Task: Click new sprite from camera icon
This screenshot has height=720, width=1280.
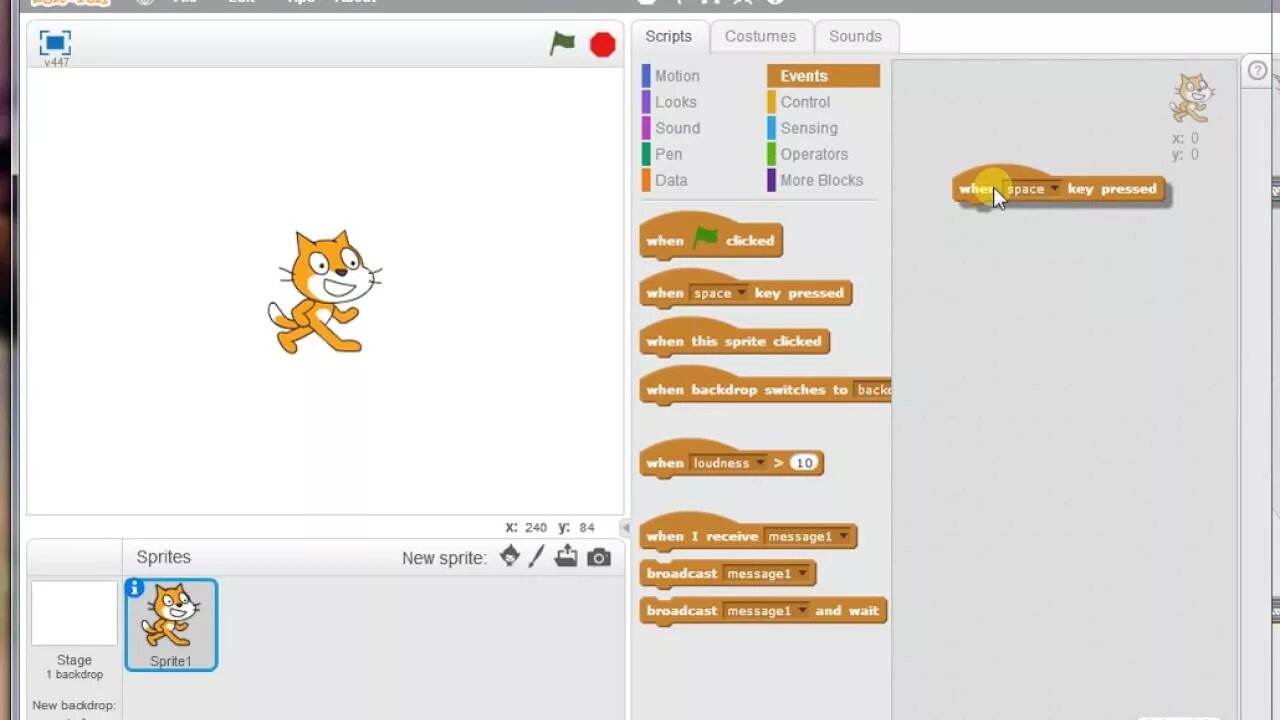Action: [599, 558]
